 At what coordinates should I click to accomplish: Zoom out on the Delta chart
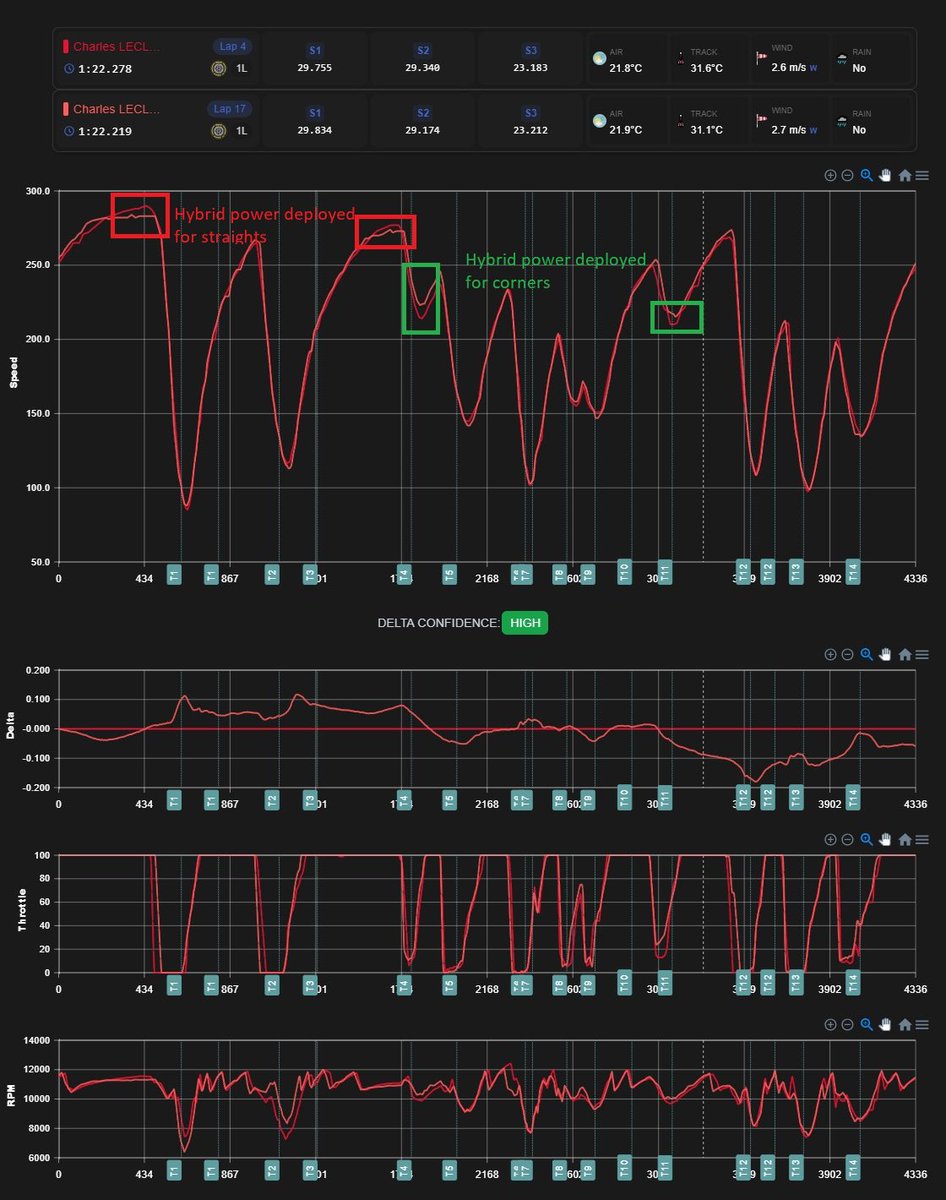847,654
